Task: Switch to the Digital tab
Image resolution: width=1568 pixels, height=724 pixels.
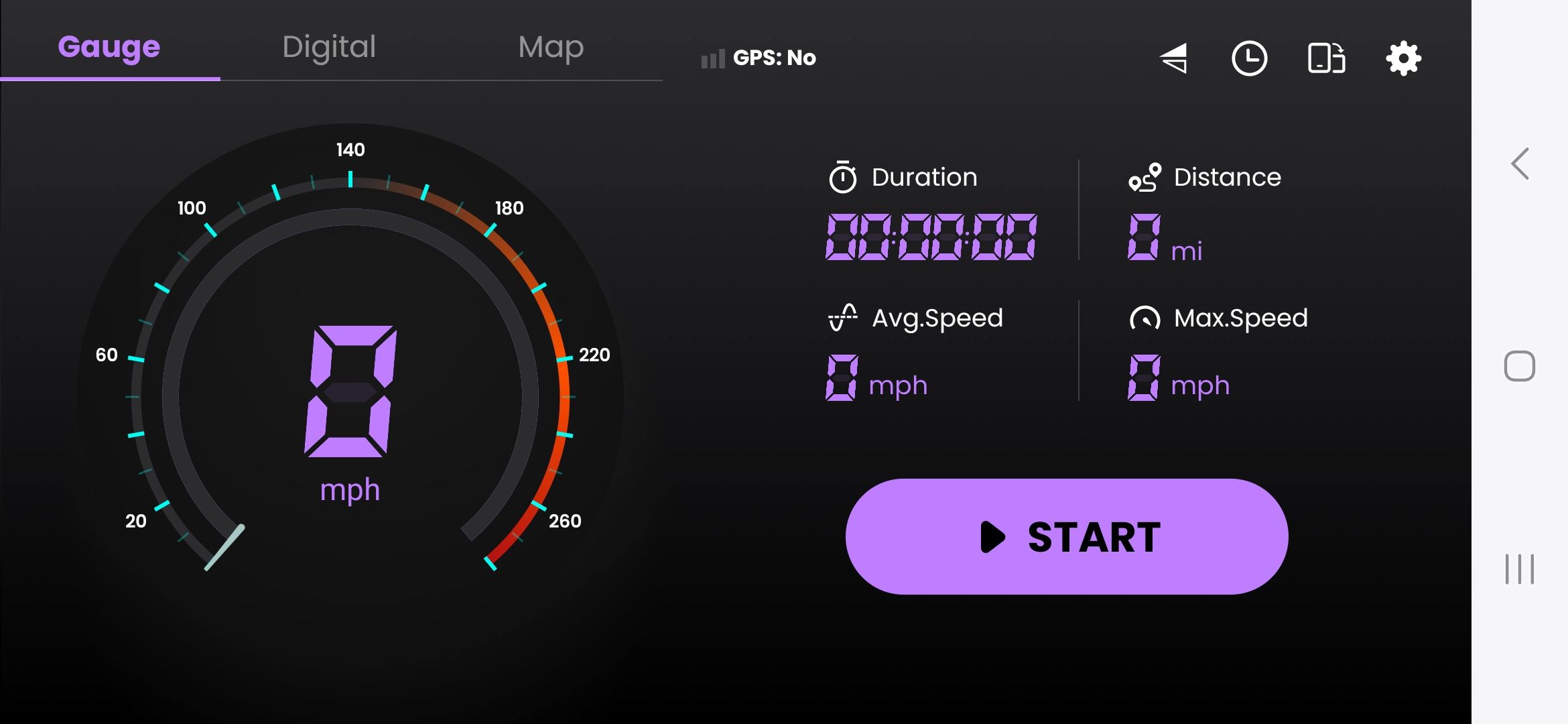Action: [x=329, y=47]
